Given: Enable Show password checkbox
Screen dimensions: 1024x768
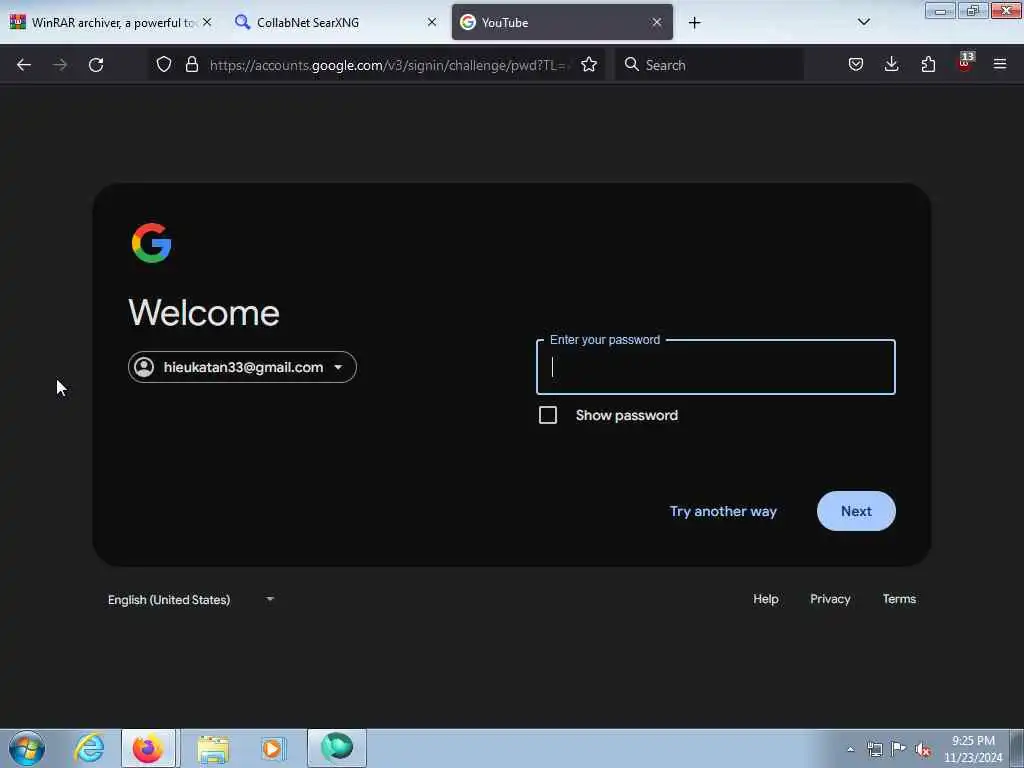Looking at the screenshot, I should 548,415.
